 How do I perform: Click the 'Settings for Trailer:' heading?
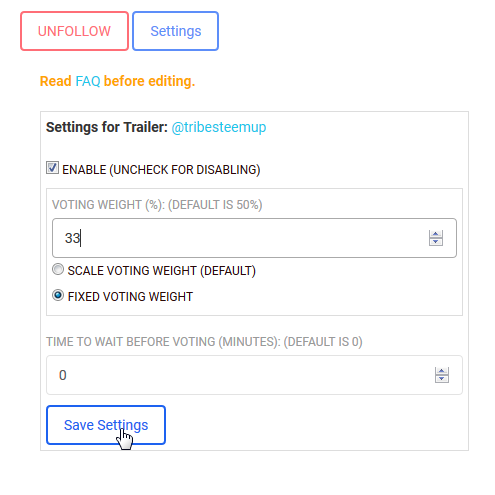click(107, 127)
